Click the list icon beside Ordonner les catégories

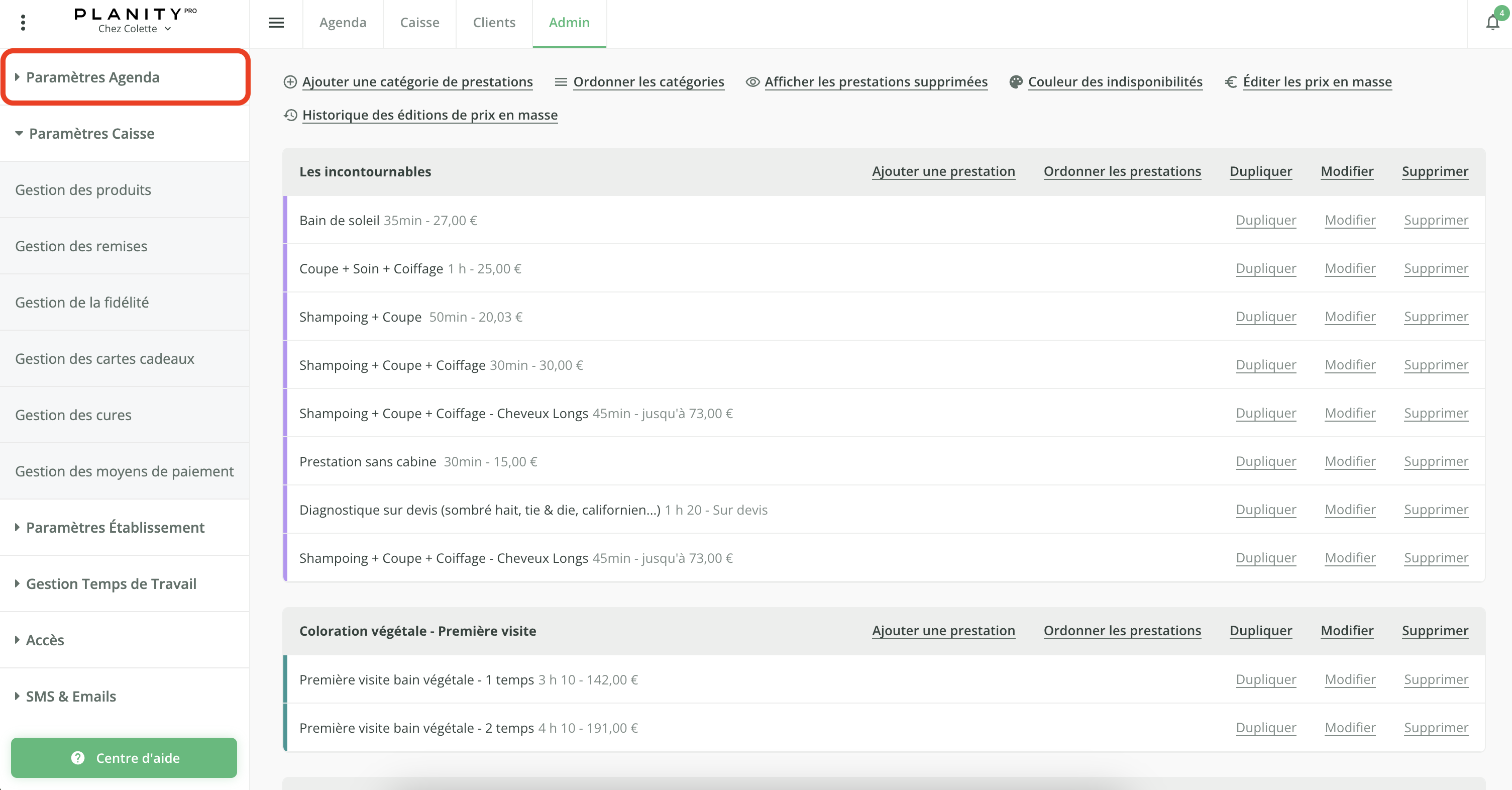tap(561, 82)
